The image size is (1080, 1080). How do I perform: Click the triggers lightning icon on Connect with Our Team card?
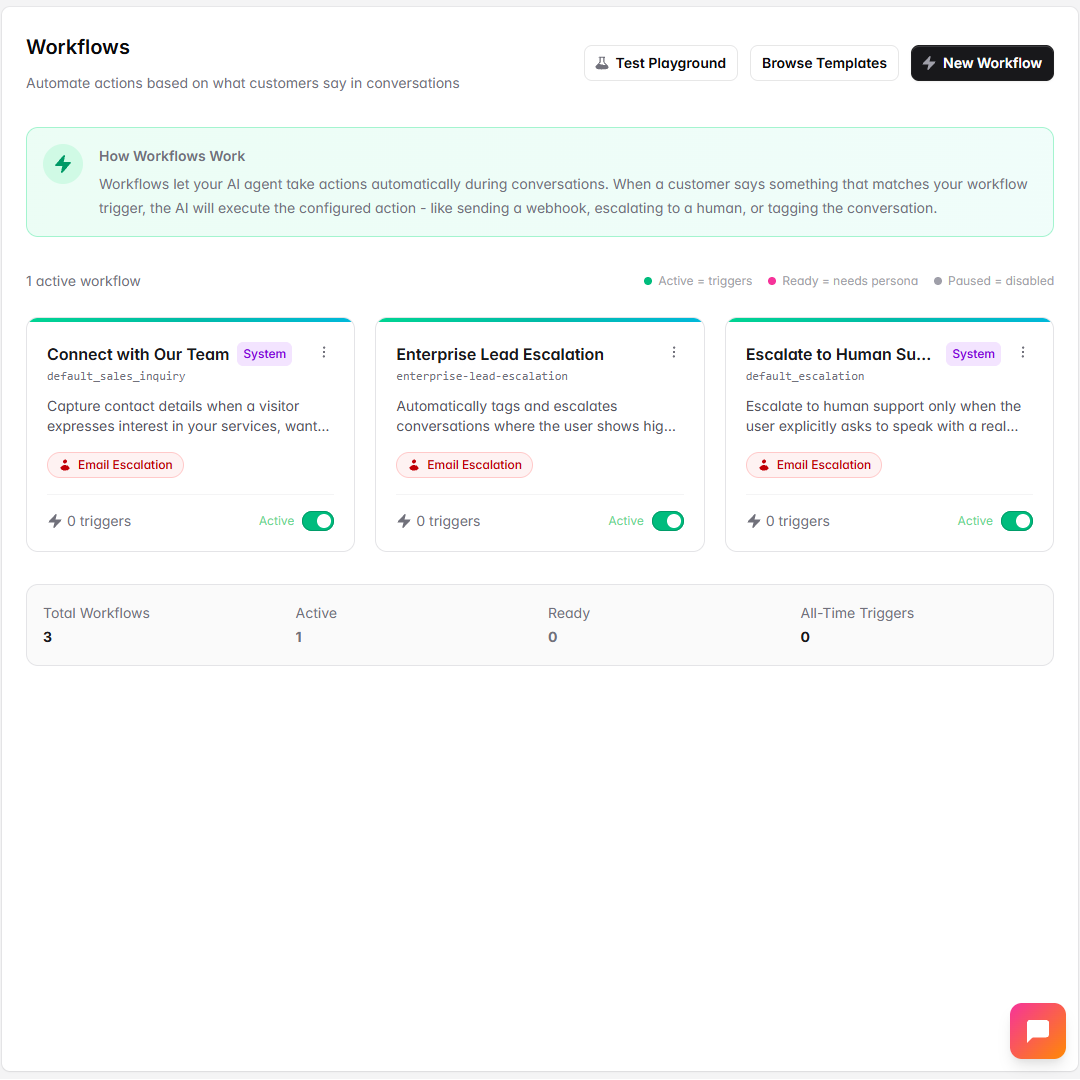pyautogui.click(x=55, y=520)
